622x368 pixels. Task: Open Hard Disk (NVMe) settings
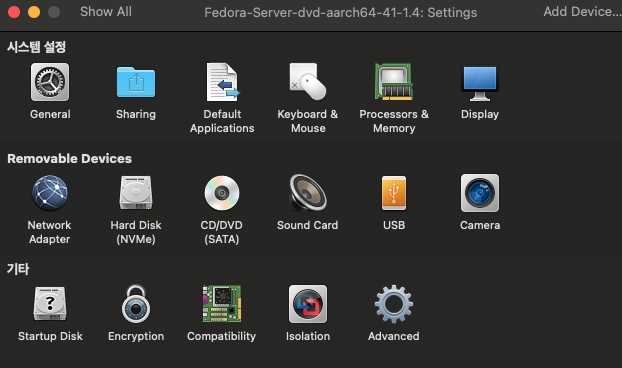(136, 193)
